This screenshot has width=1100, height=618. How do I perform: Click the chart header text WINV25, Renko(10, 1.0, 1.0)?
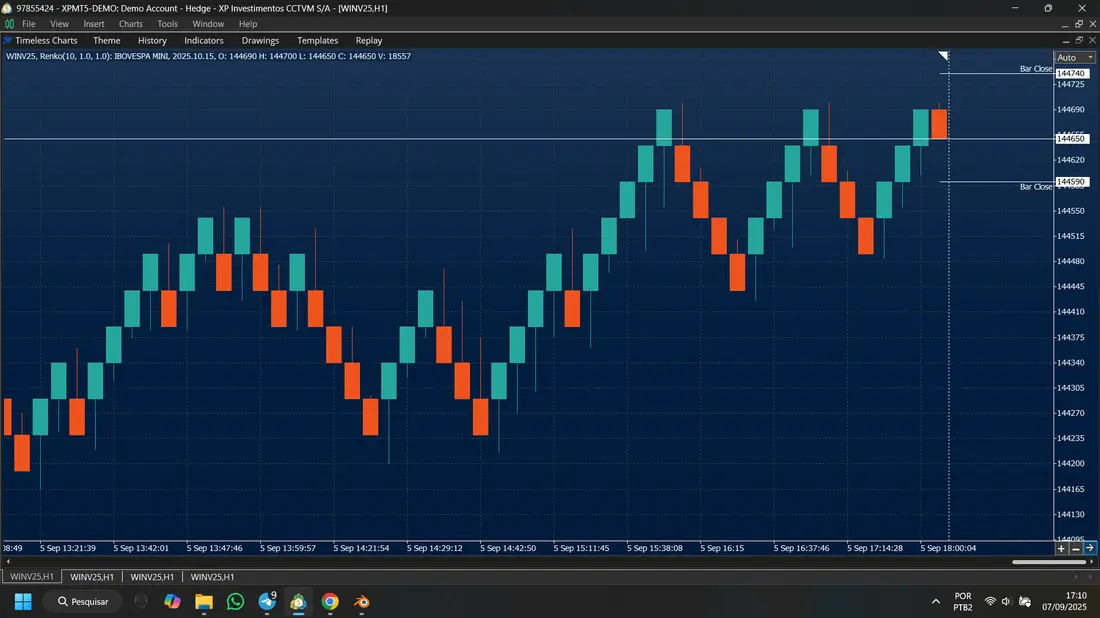(x=58, y=56)
